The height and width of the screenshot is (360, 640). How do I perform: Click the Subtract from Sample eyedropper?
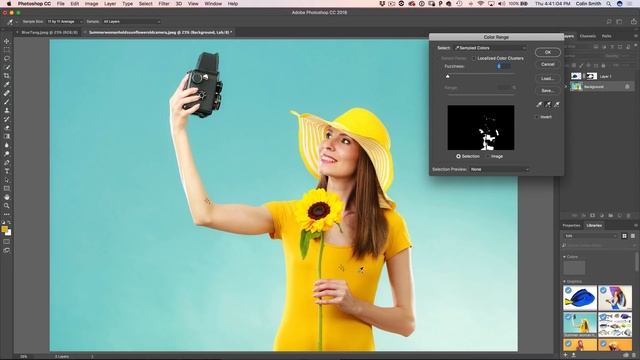556,104
